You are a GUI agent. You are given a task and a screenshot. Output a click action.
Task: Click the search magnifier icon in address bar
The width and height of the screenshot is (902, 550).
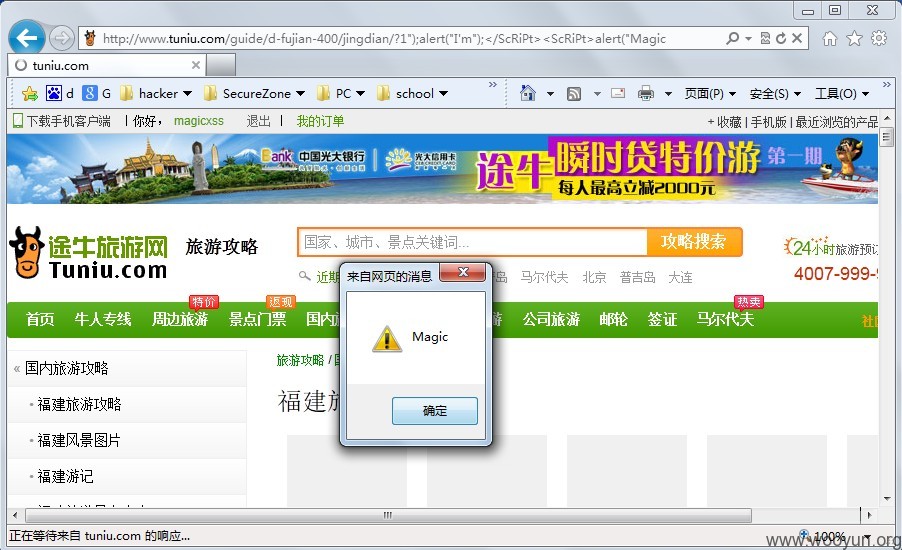[x=732, y=39]
